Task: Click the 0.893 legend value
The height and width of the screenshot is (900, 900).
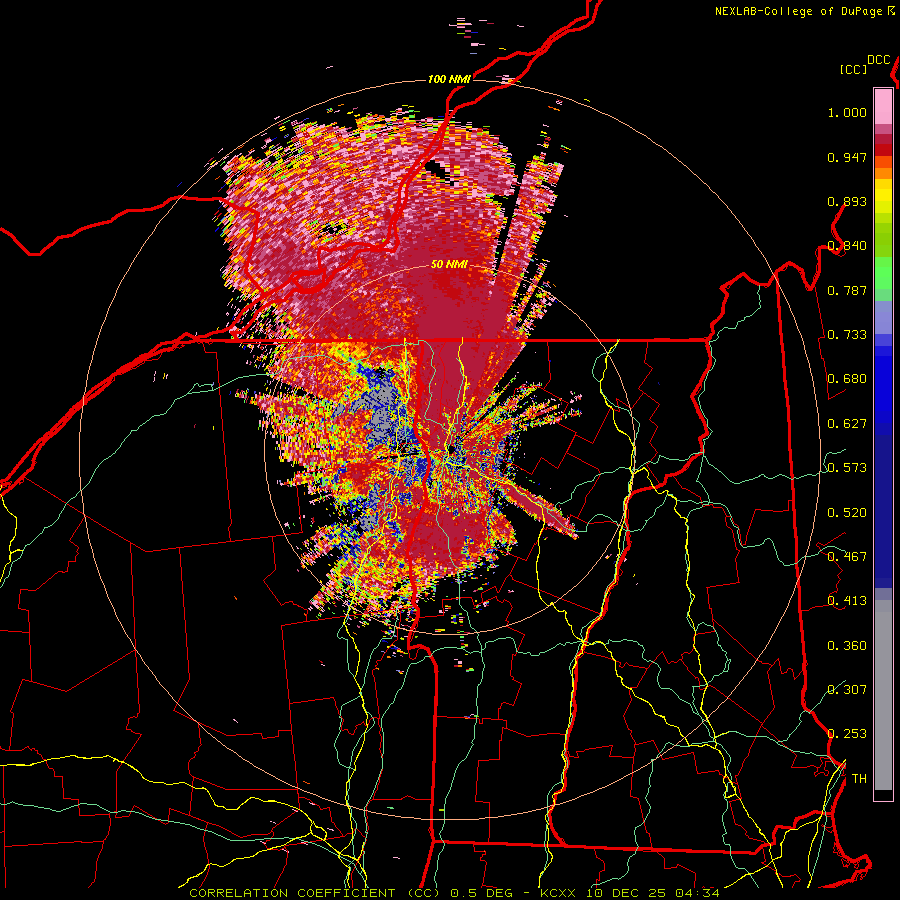Action: pos(847,201)
